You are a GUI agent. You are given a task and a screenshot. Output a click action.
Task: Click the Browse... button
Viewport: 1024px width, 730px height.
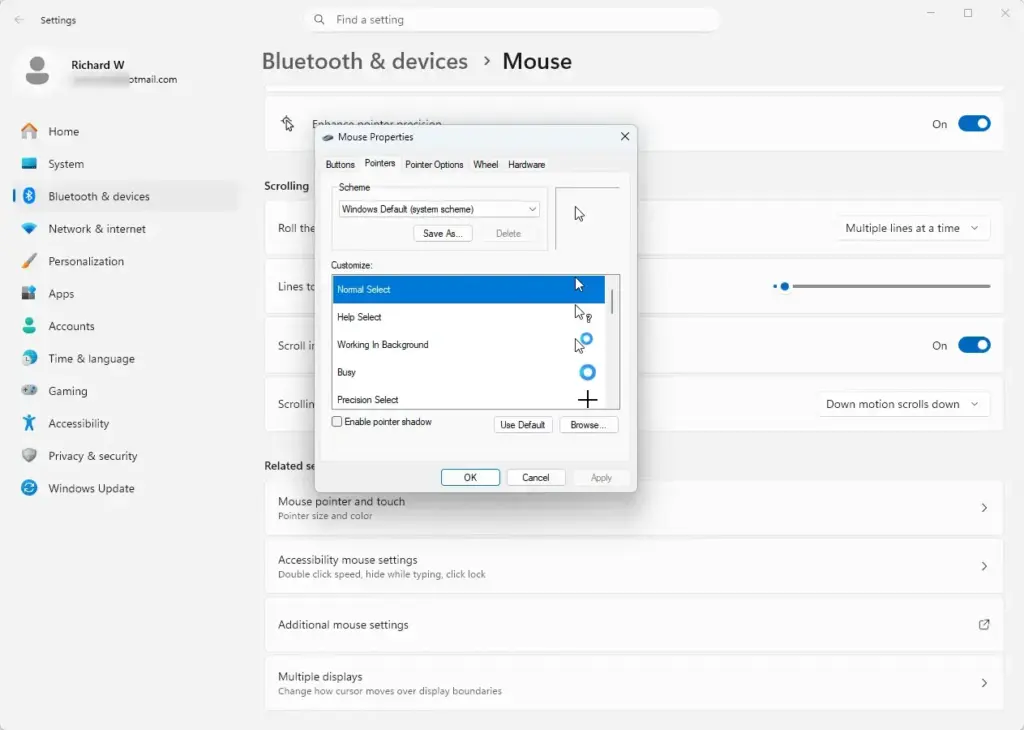coord(588,425)
